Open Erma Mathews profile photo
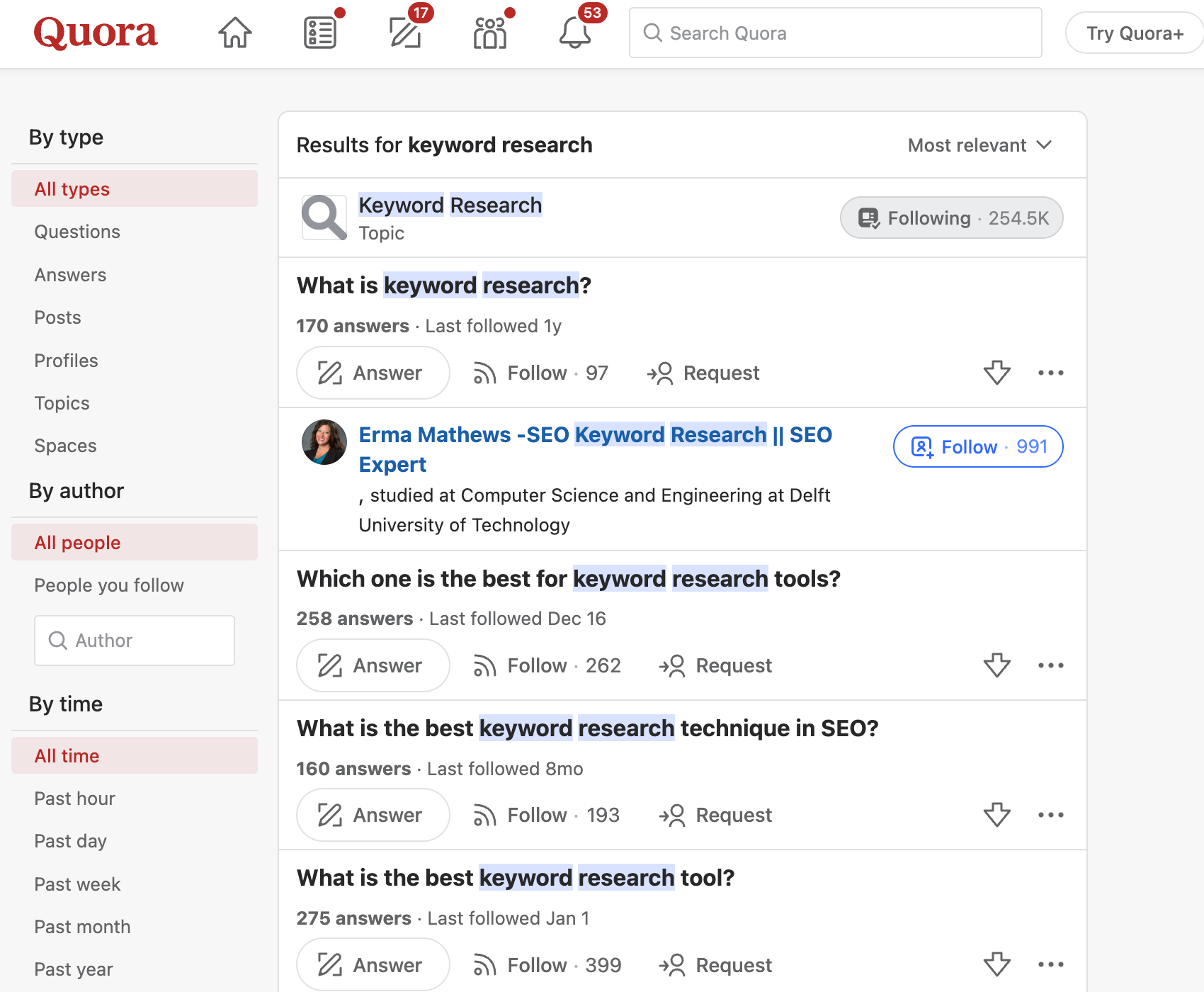Viewport: 1204px width, 992px height. pos(324,442)
